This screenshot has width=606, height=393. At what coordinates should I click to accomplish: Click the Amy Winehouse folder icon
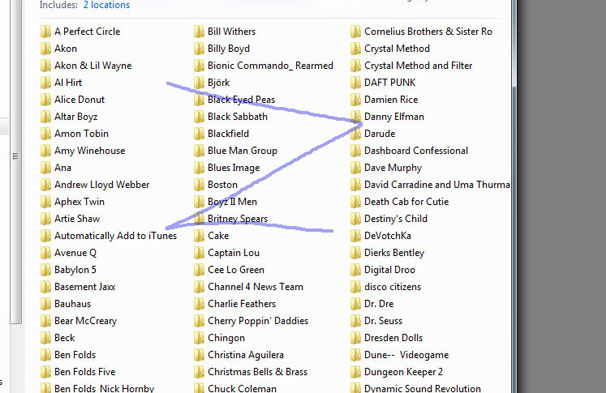pyautogui.click(x=46, y=150)
